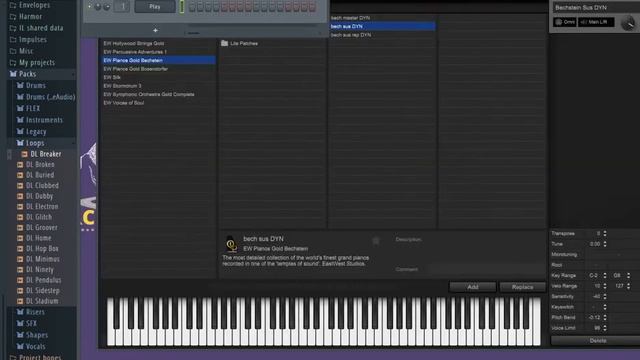This screenshot has height=360, width=640.
Task: Click the EastWest logo icon beside bech sus DYN
Action: tap(231, 244)
